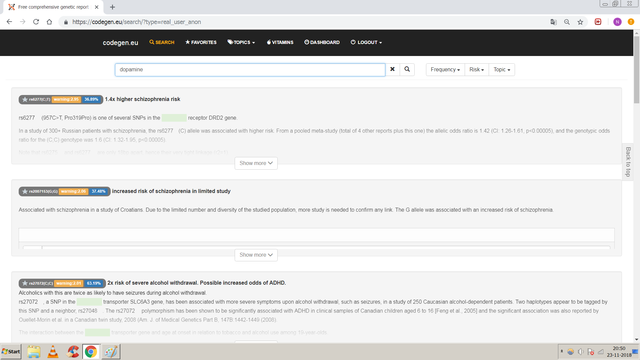Go back with the browser back arrow
Viewport: 640px width, 360px height.
(x=9, y=22)
